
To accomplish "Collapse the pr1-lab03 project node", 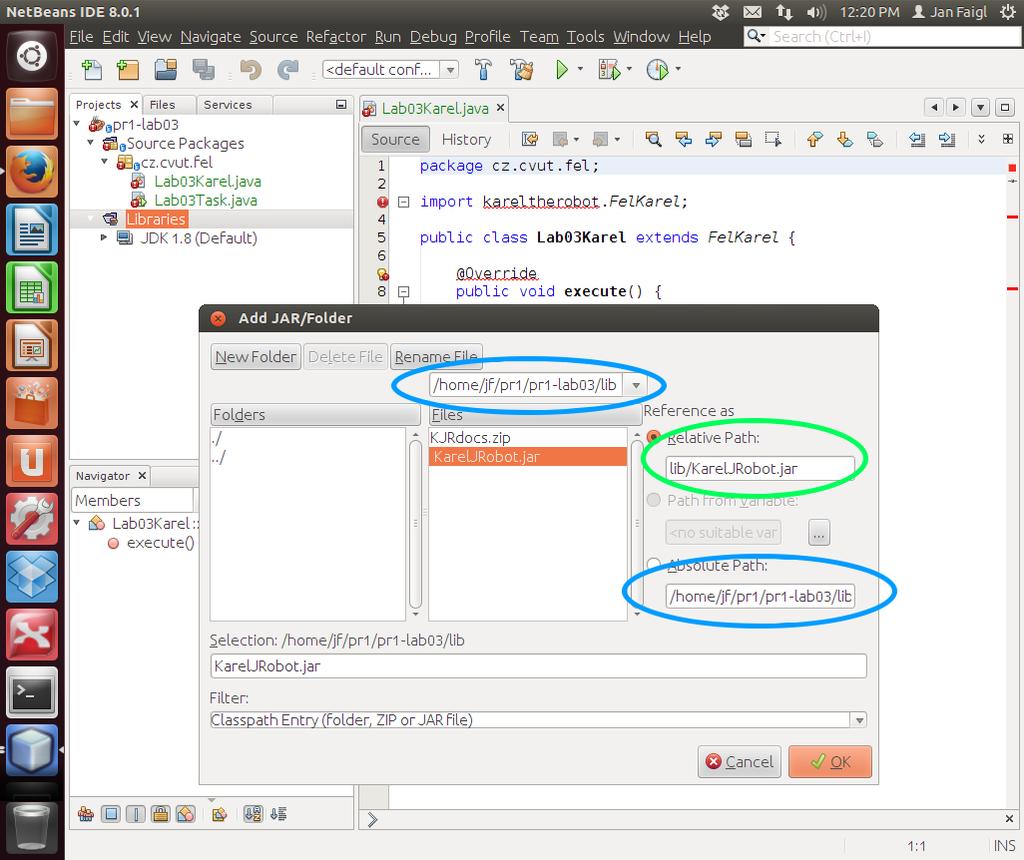I will pos(77,123).
